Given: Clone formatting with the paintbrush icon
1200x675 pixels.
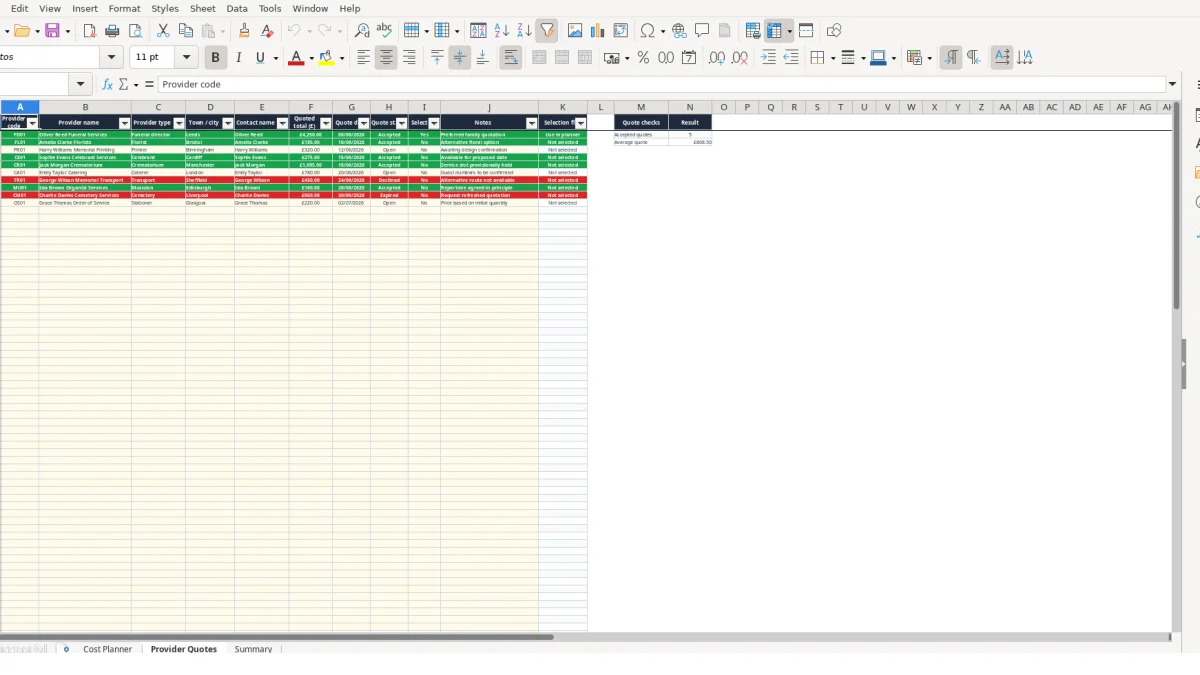Looking at the screenshot, I should coord(244,31).
